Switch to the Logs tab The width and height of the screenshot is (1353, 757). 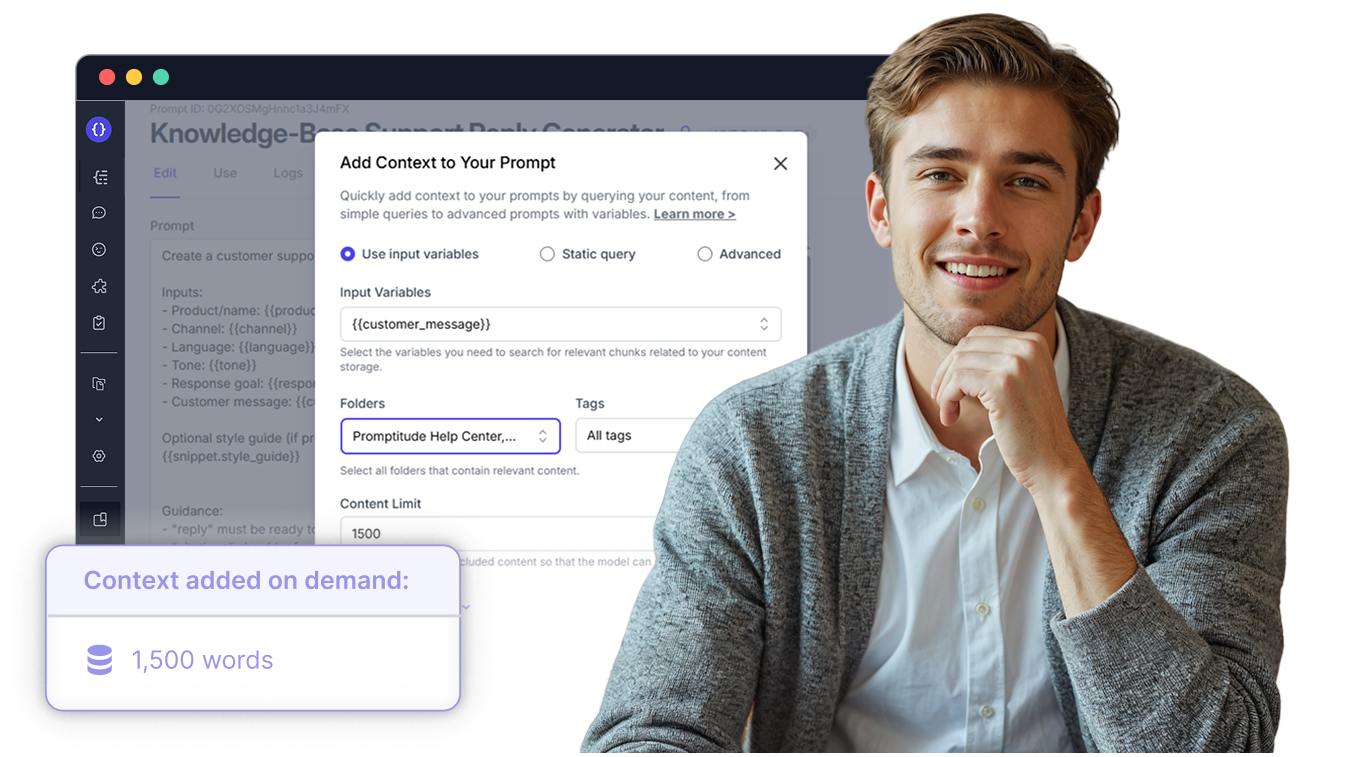[x=288, y=173]
